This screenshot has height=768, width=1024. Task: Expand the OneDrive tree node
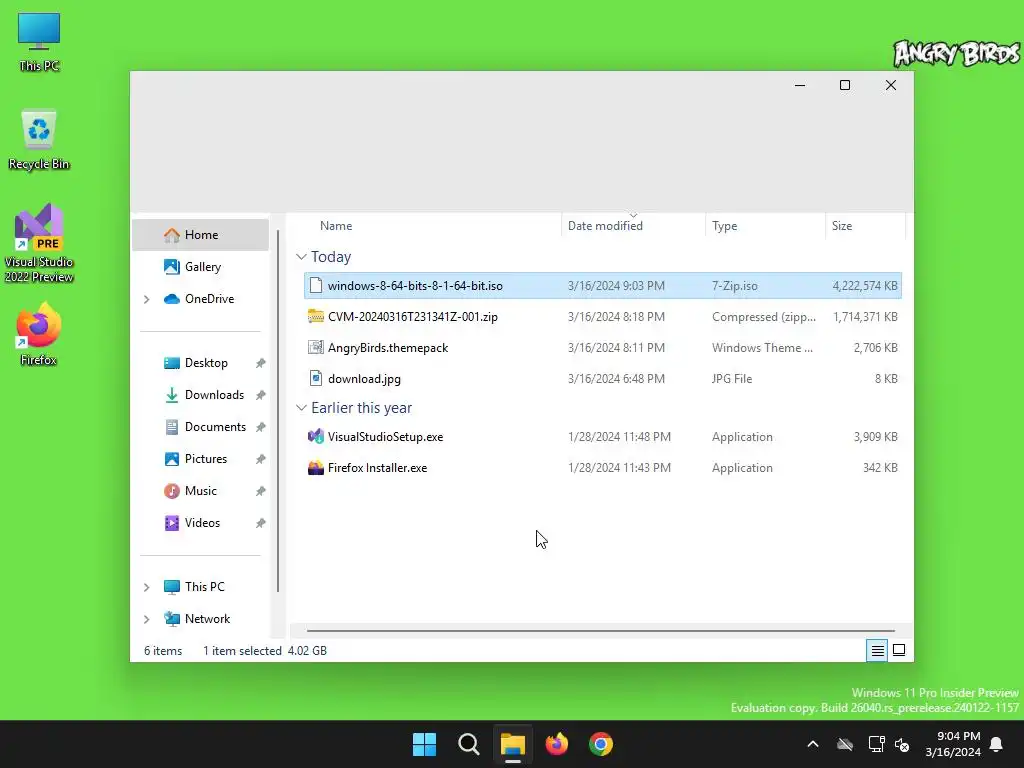(146, 299)
